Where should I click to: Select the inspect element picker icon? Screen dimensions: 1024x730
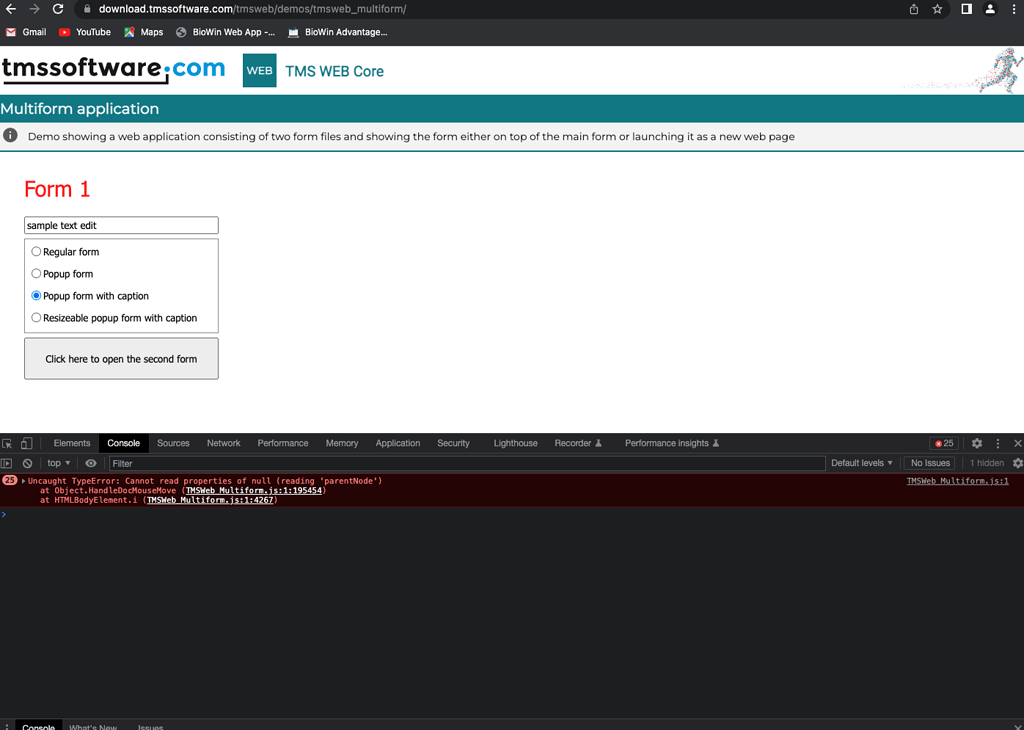pos(10,442)
